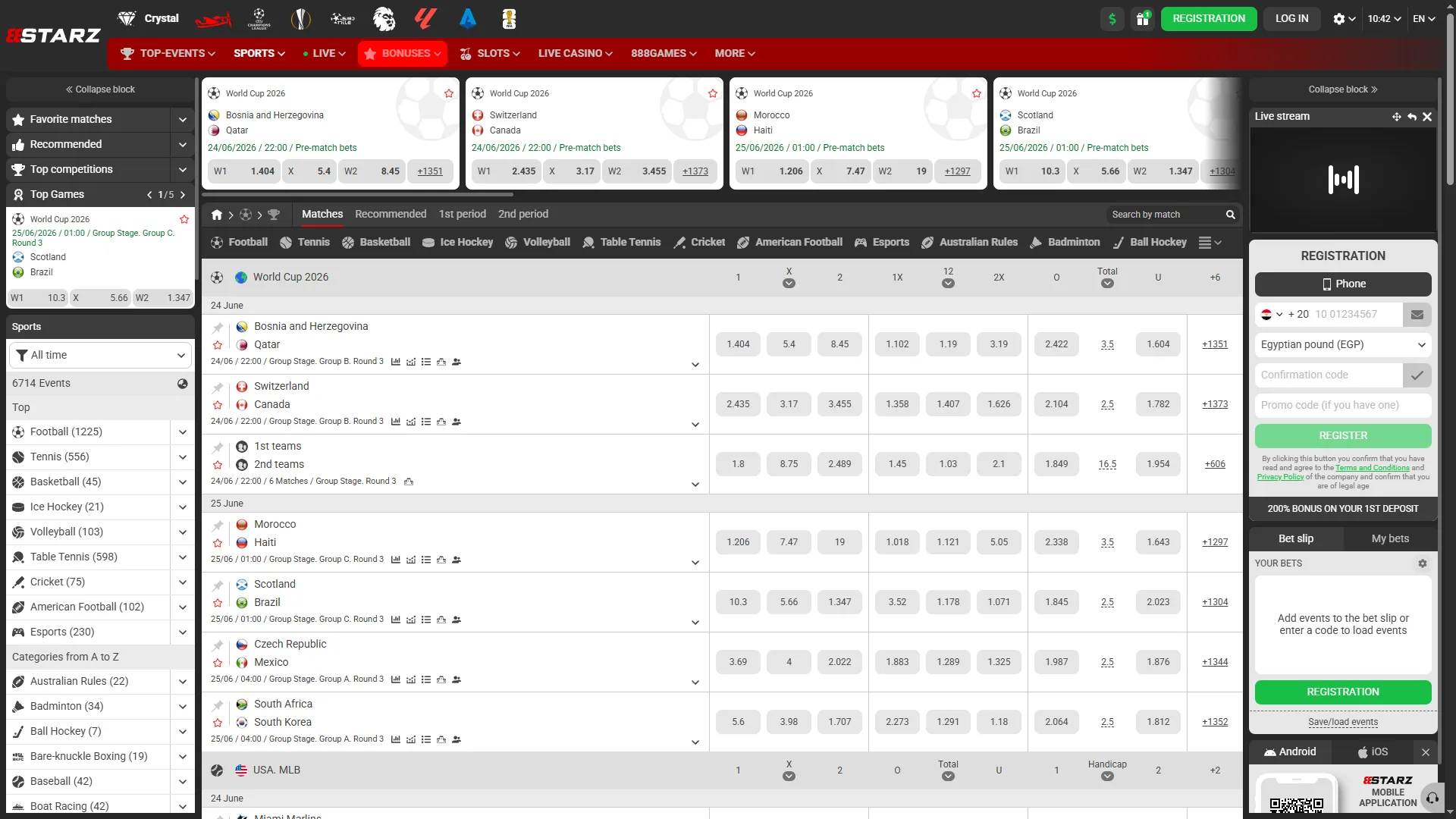1456x819 pixels.
Task: Select Cricket in sports filter bar
Action: click(699, 243)
